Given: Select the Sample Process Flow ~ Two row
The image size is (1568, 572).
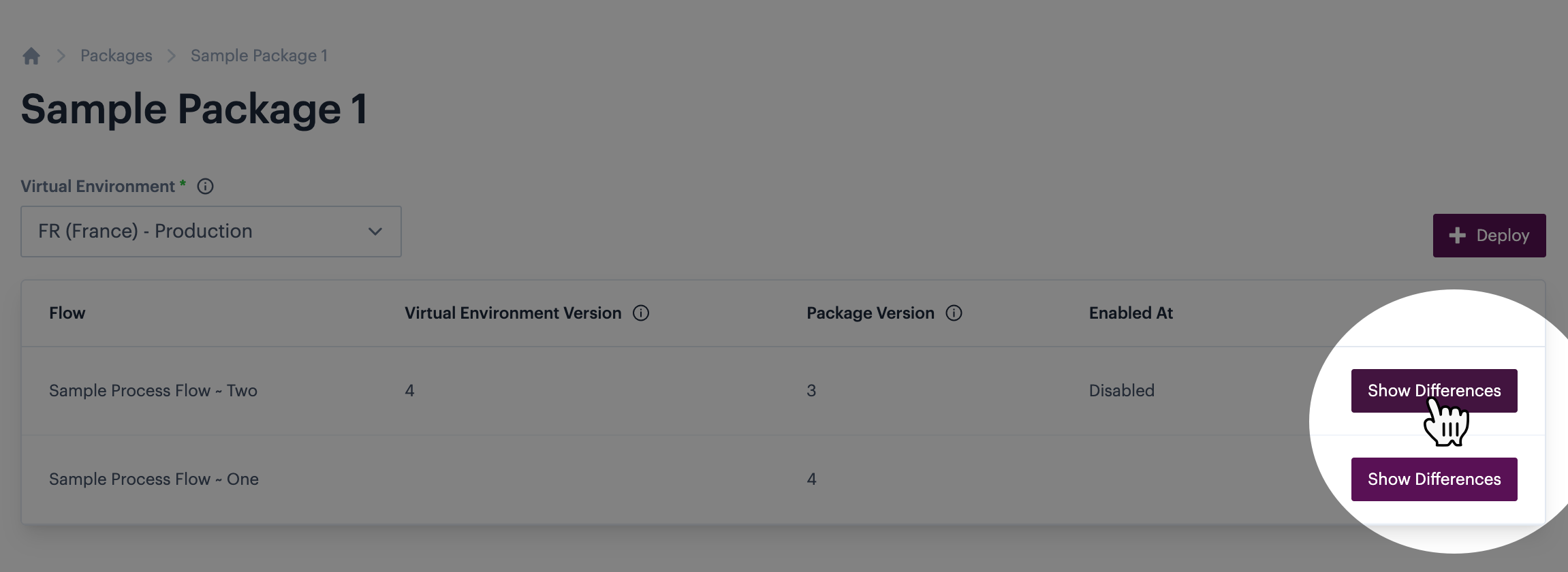Looking at the screenshot, I should pos(153,391).
